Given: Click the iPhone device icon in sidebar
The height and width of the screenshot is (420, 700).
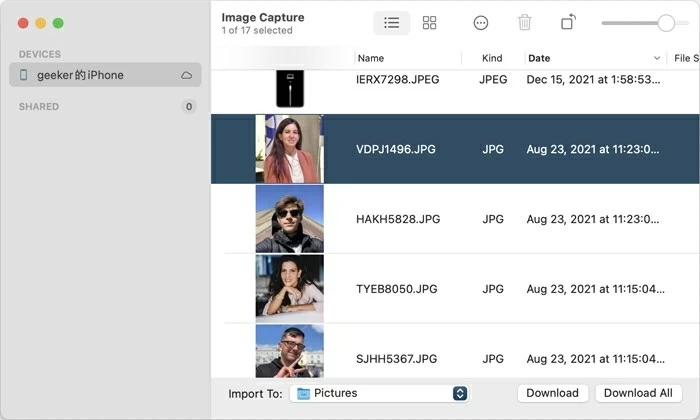Looking at the screenshot, I should point(24,75).
